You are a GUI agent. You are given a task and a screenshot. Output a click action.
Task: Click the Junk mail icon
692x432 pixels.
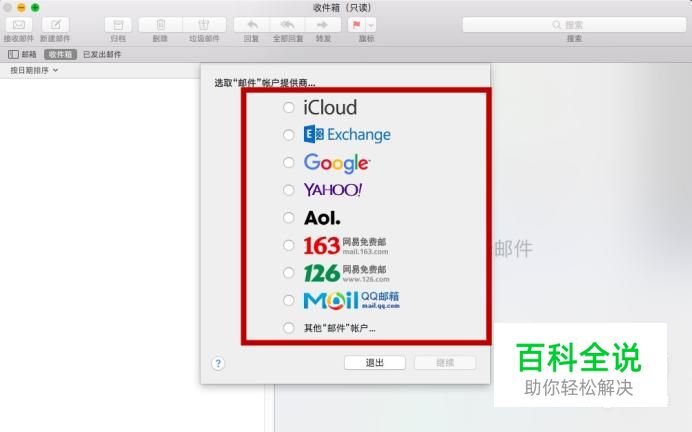(204, 25)
